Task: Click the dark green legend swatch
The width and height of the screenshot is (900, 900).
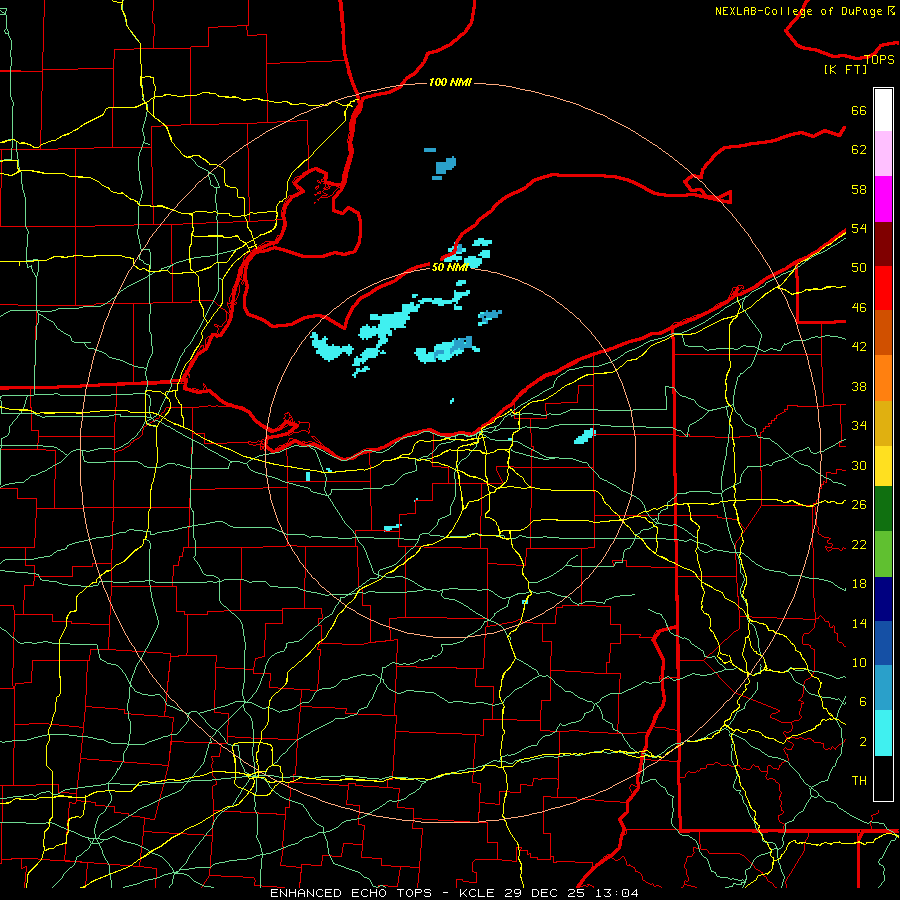Action: [x=883, y=509]
